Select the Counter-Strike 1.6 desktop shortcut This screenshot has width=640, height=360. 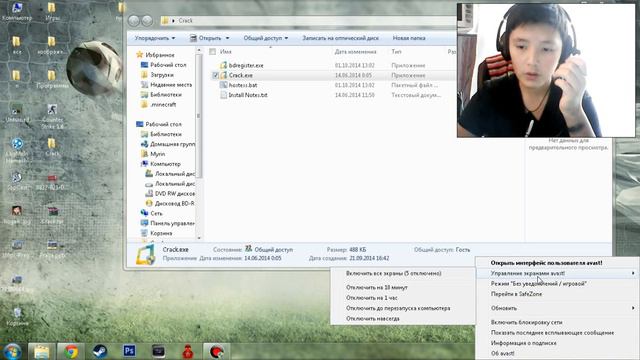click(52, 116)
